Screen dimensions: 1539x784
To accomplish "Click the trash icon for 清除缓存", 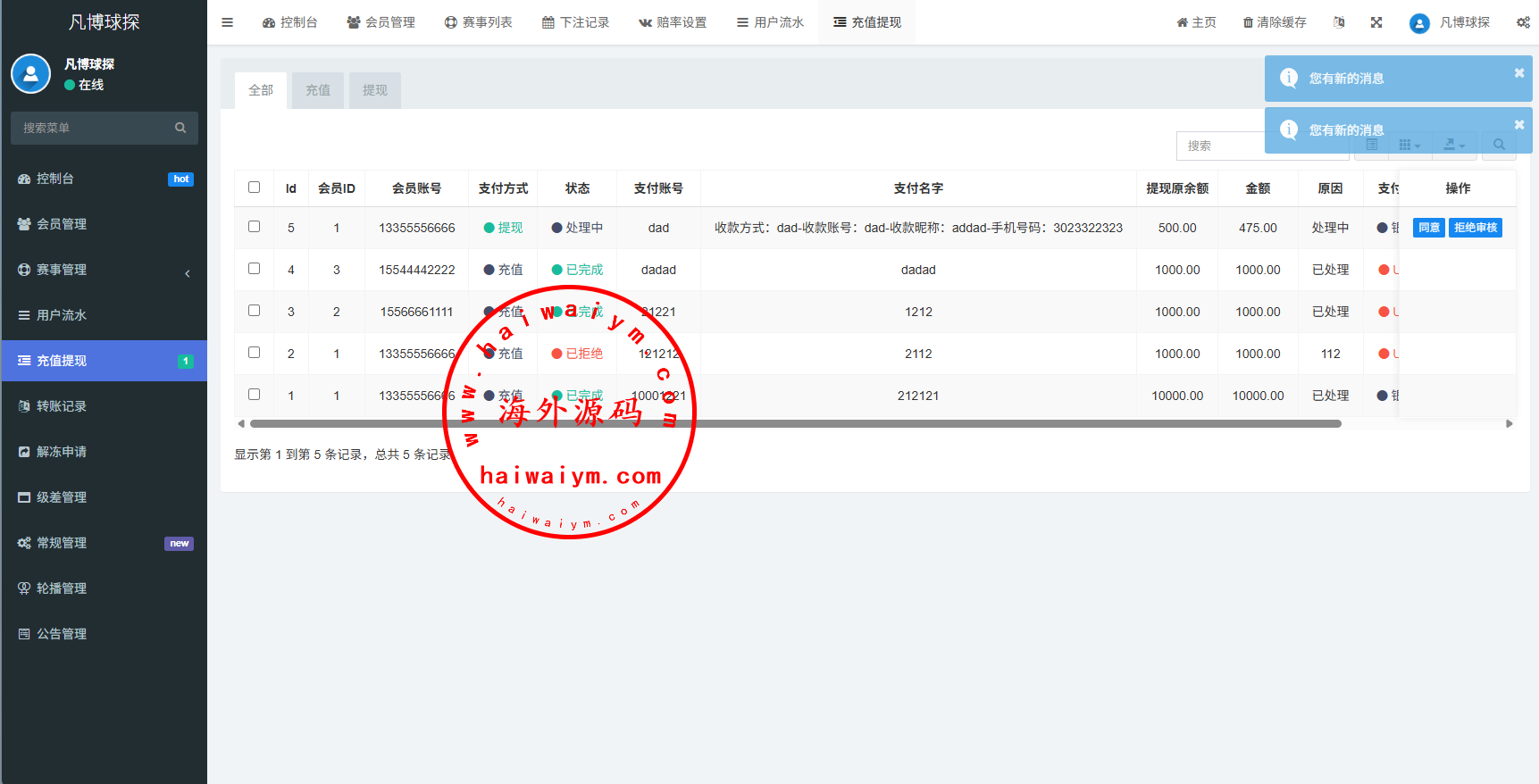I will tap(1248, 22).
